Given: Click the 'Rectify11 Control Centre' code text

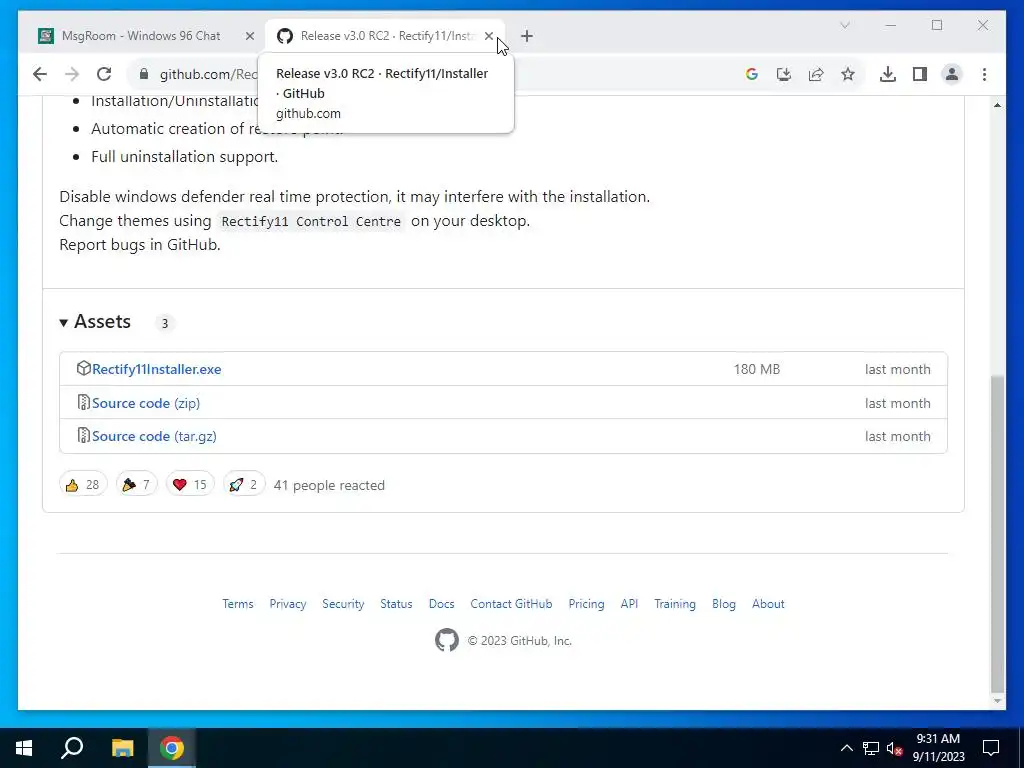Looking at the screenshot, I should tap(311, 221).
